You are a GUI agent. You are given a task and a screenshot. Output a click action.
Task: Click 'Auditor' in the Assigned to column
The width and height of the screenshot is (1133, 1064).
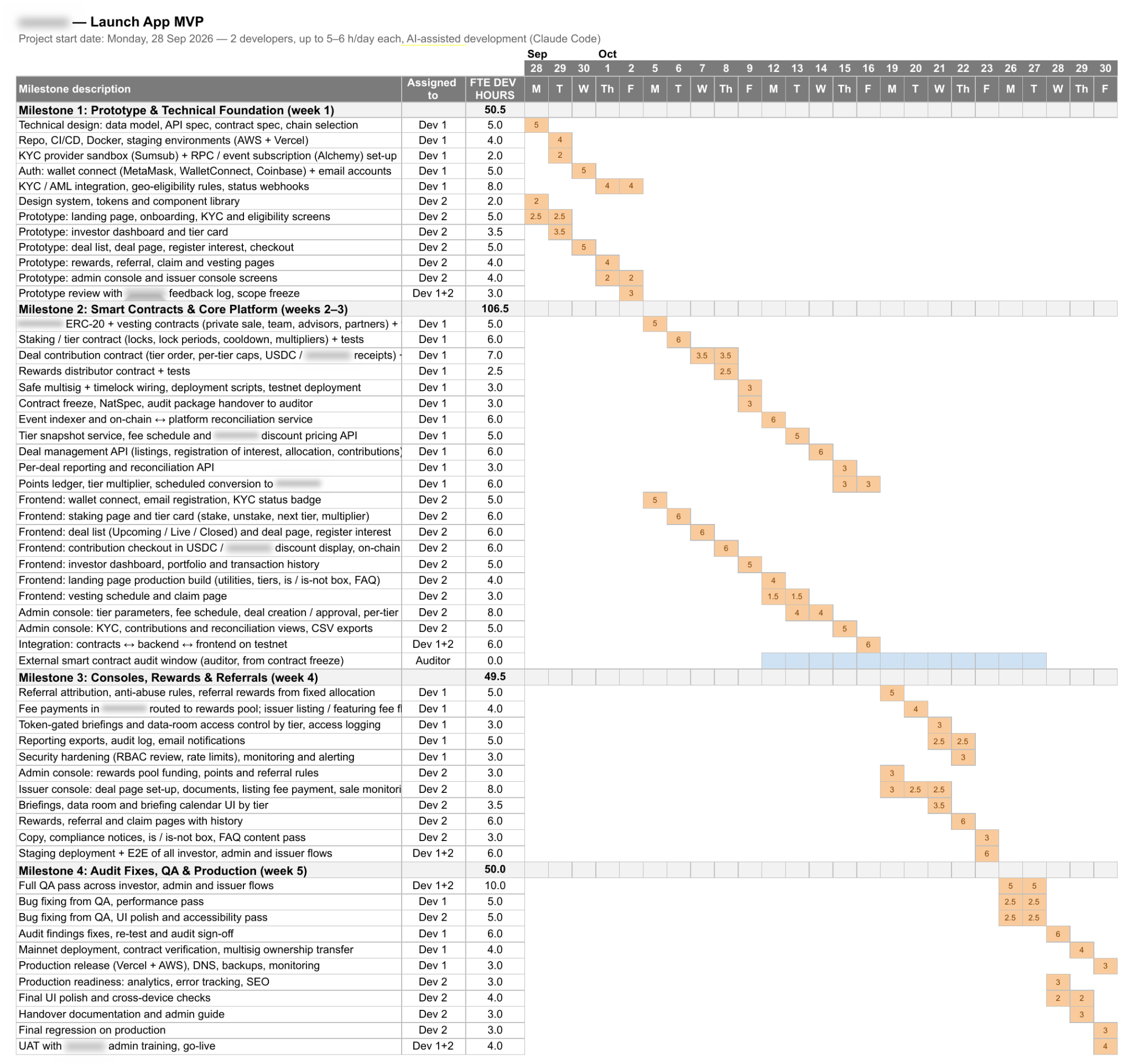[433, 661]
